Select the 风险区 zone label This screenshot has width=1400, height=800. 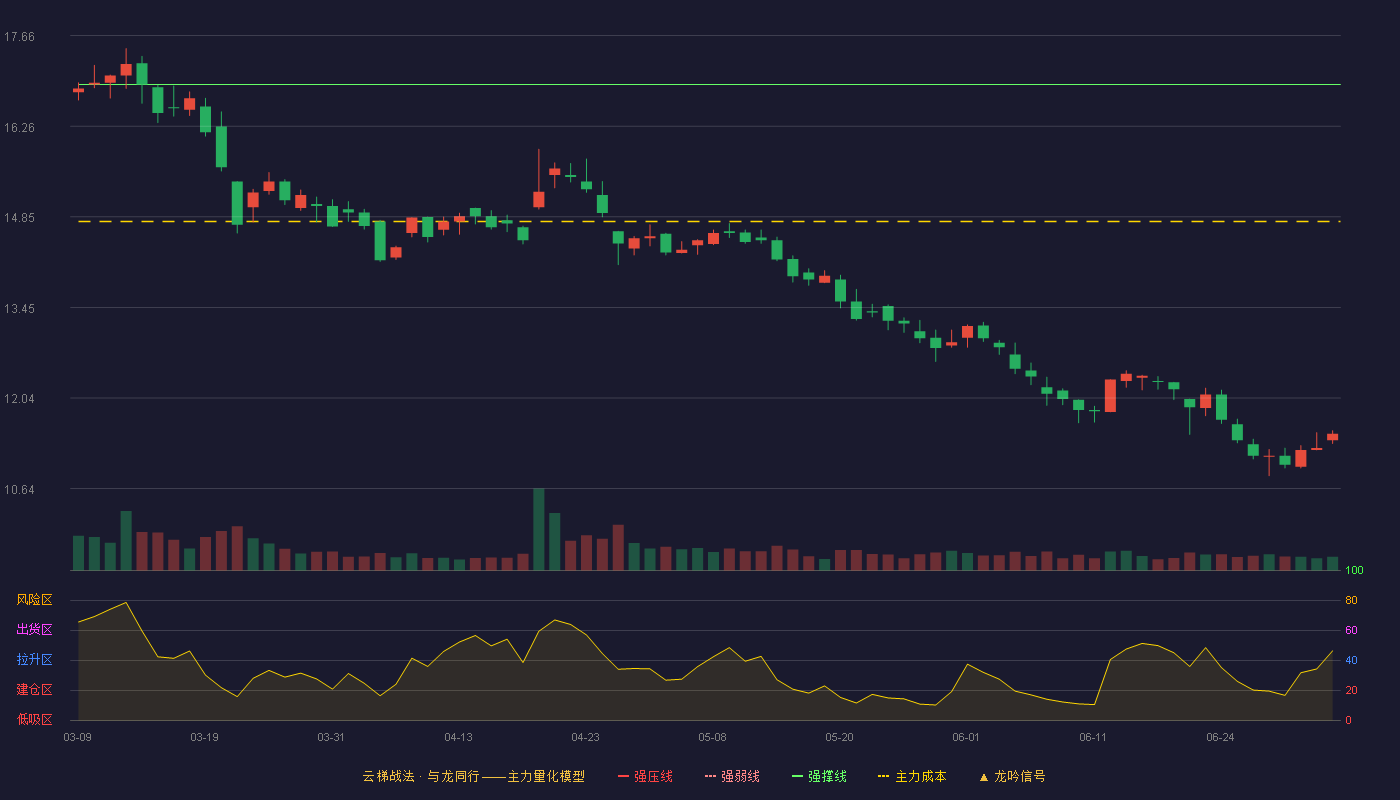34,600
